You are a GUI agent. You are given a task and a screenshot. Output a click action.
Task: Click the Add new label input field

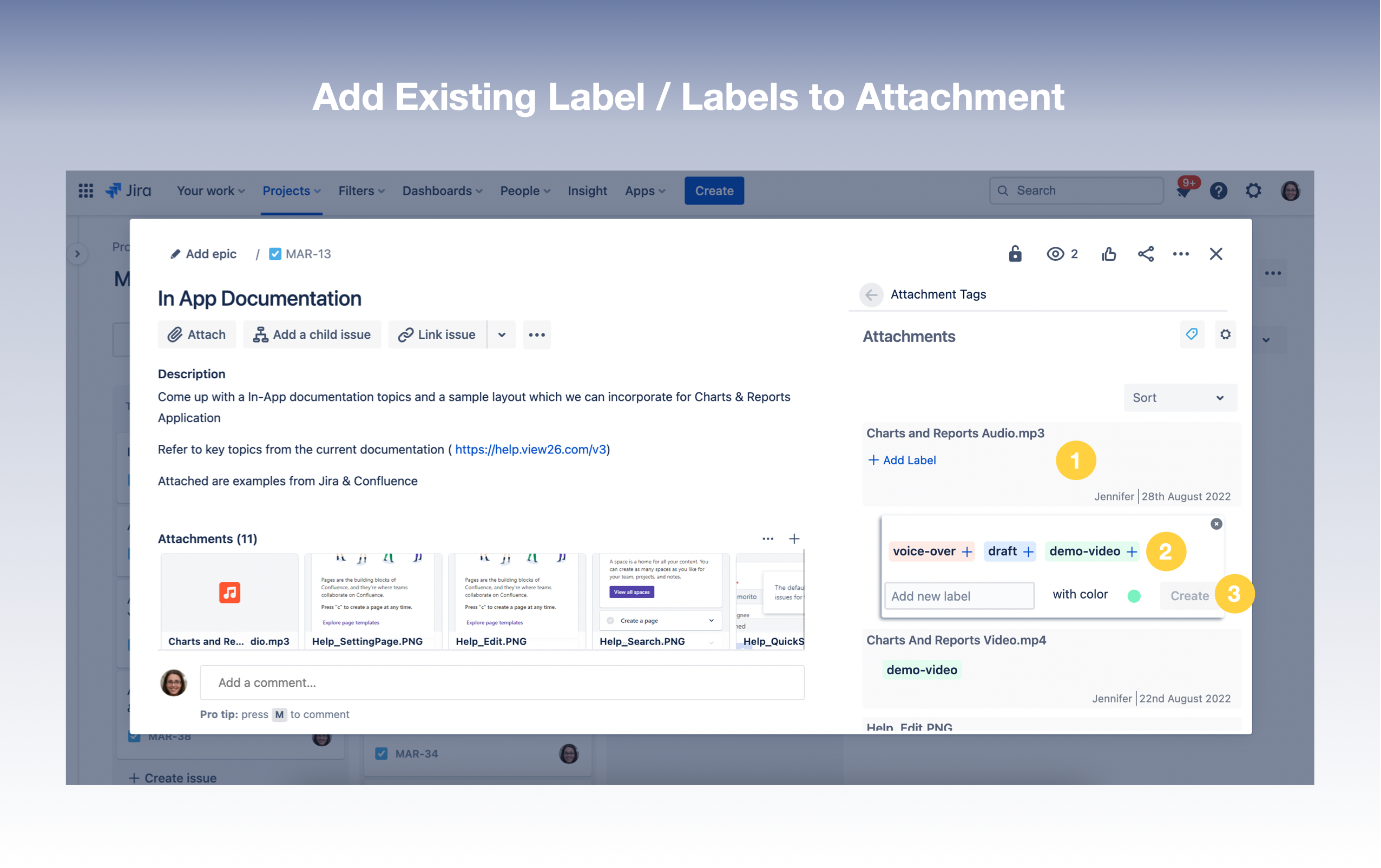coord(959,595)
